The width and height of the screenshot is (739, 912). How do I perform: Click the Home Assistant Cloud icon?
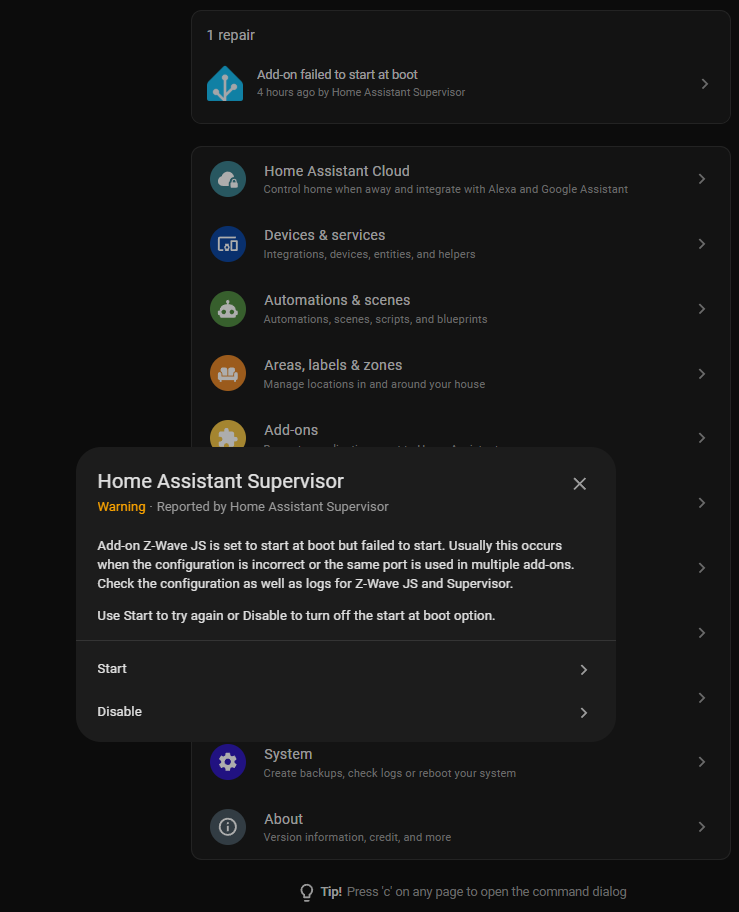(x=227, y=179)
